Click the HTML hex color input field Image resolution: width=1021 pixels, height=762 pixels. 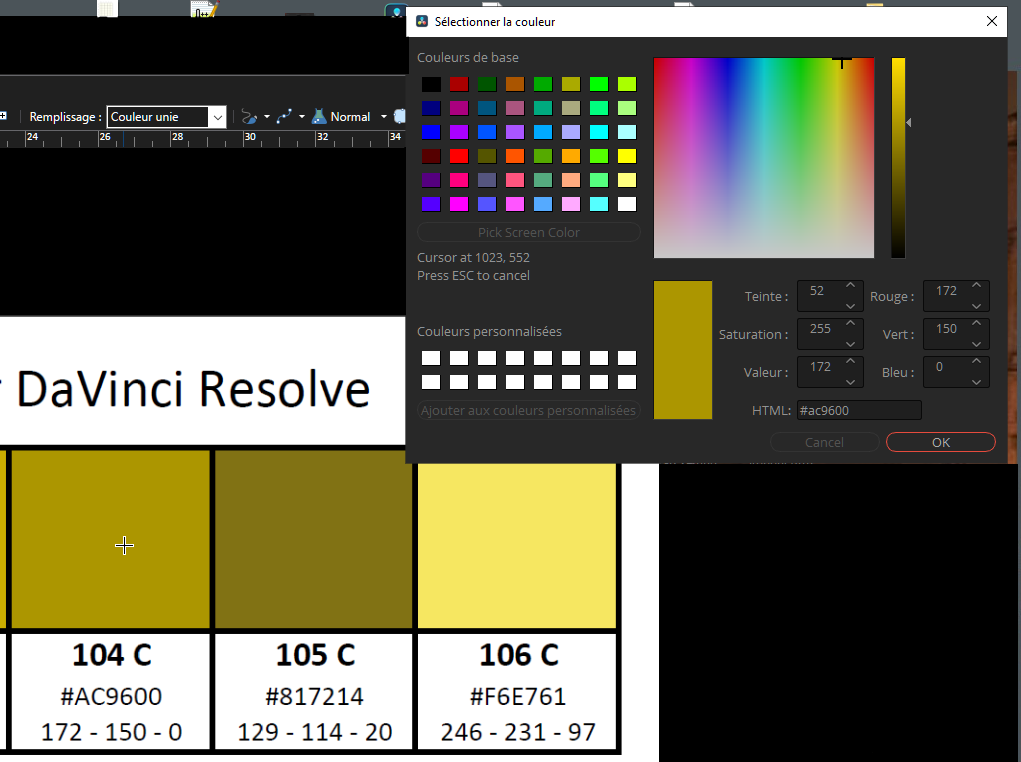pos(858,410)
